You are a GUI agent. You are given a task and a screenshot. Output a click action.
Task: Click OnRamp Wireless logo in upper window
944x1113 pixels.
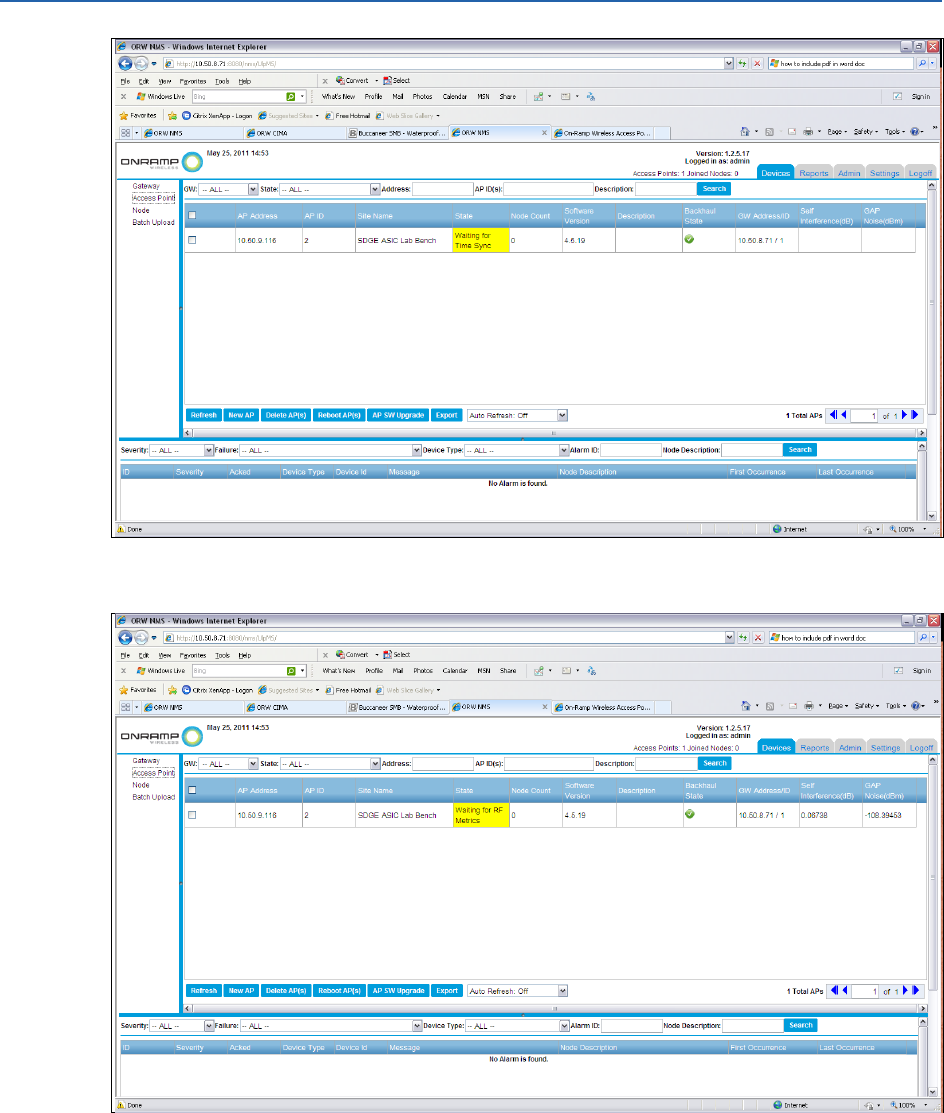click(x=162, y=162)
